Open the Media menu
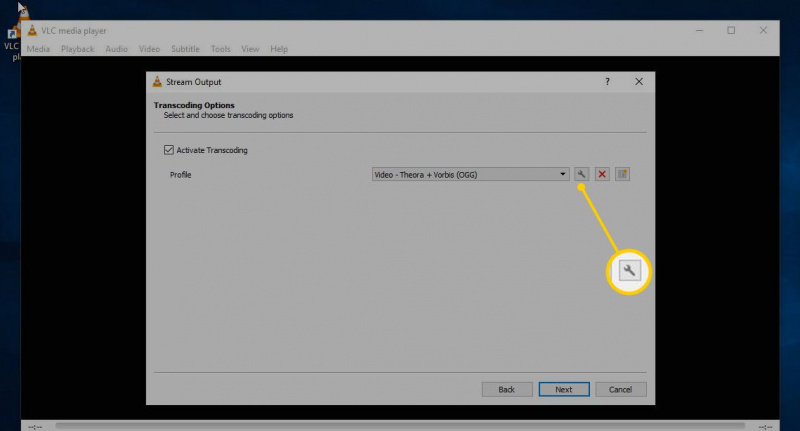 pos(38,49)
